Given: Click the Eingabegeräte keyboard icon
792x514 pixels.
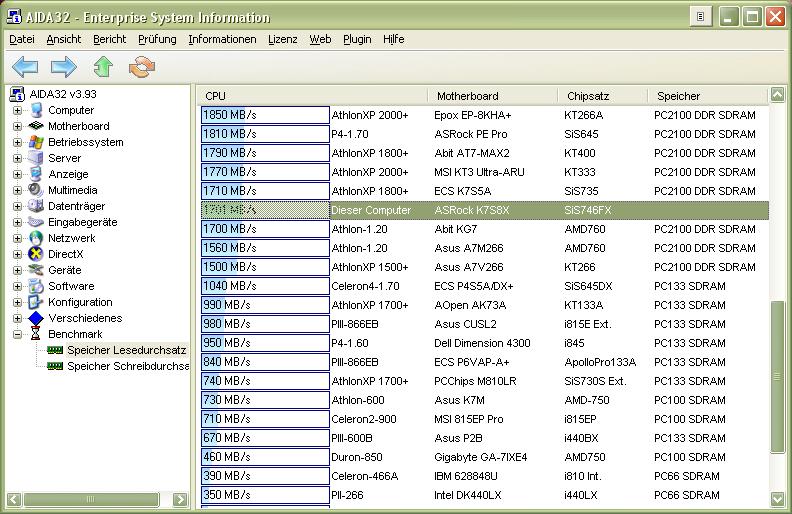Looking at the screenshot, I should [36, 222].
